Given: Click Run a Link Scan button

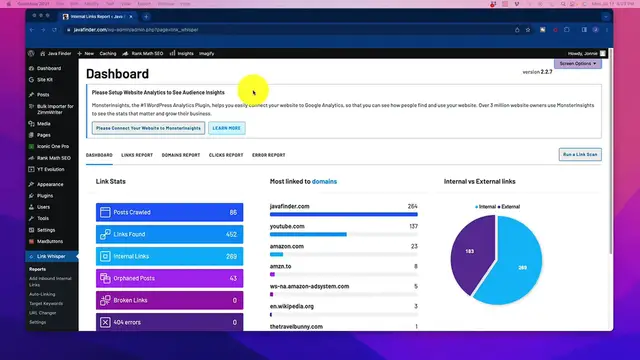Looking at the screenshot, I should pyautogui.click(x=580, y=155).
